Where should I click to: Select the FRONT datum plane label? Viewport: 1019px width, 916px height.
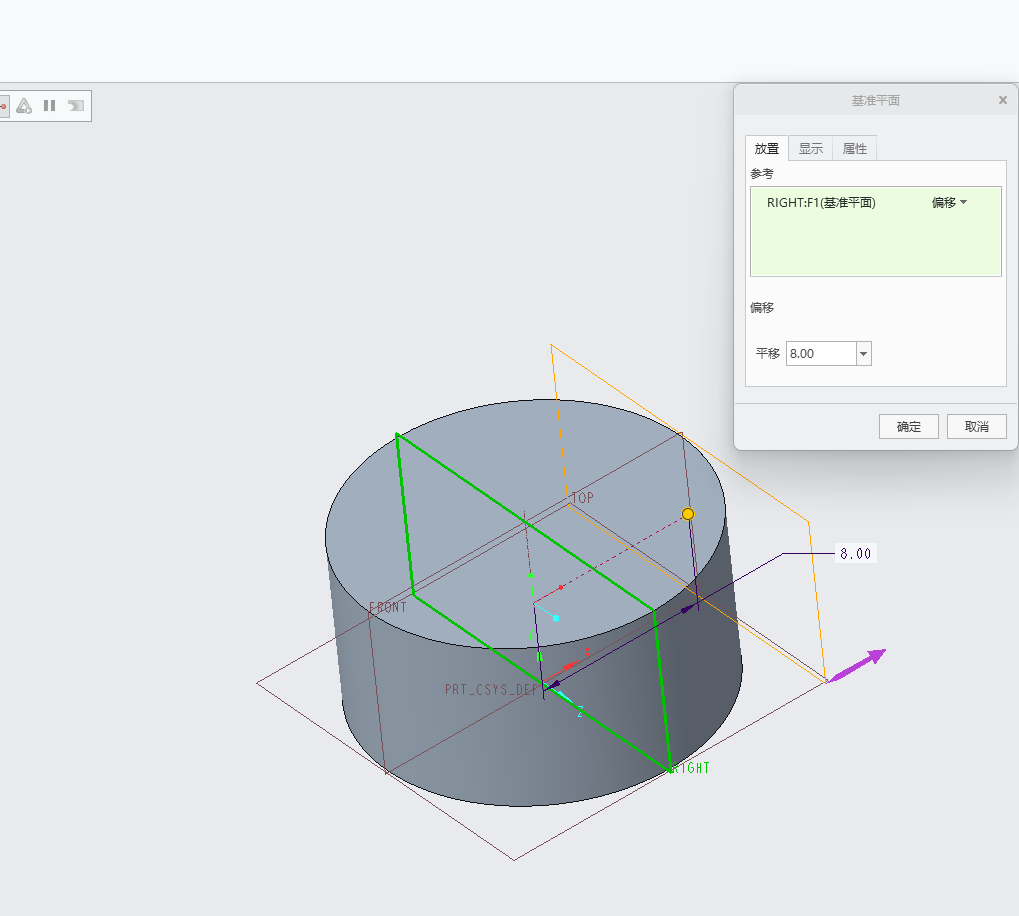pyautogui.click(x=388, y=607)
